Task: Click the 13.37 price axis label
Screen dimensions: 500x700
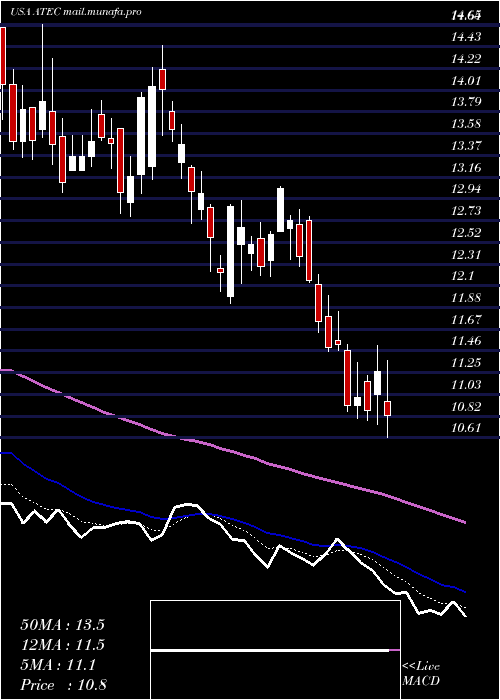Action: (x=466, y=146)
